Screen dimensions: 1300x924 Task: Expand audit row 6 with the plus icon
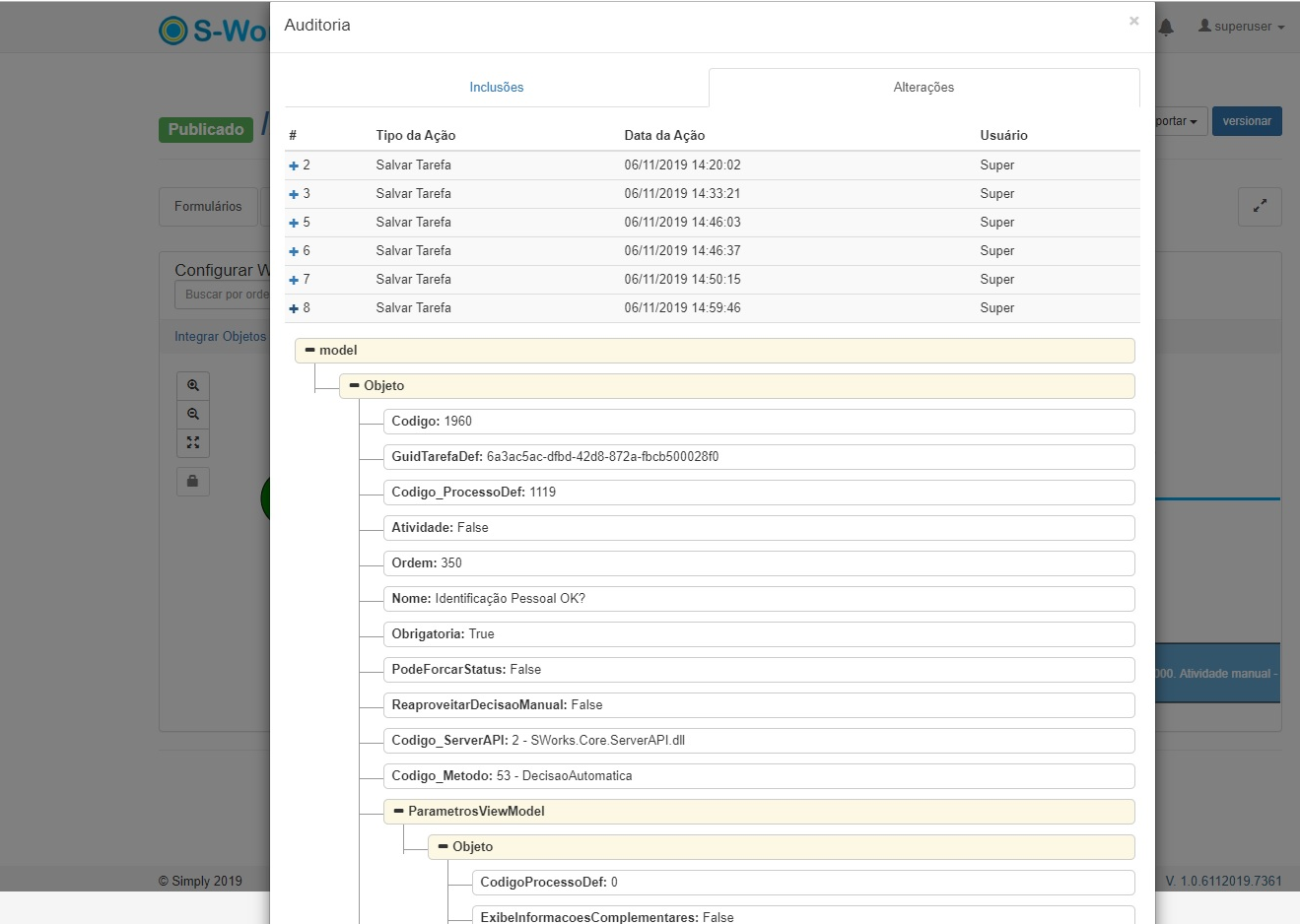pyautogui.click(x=294, y=251)
